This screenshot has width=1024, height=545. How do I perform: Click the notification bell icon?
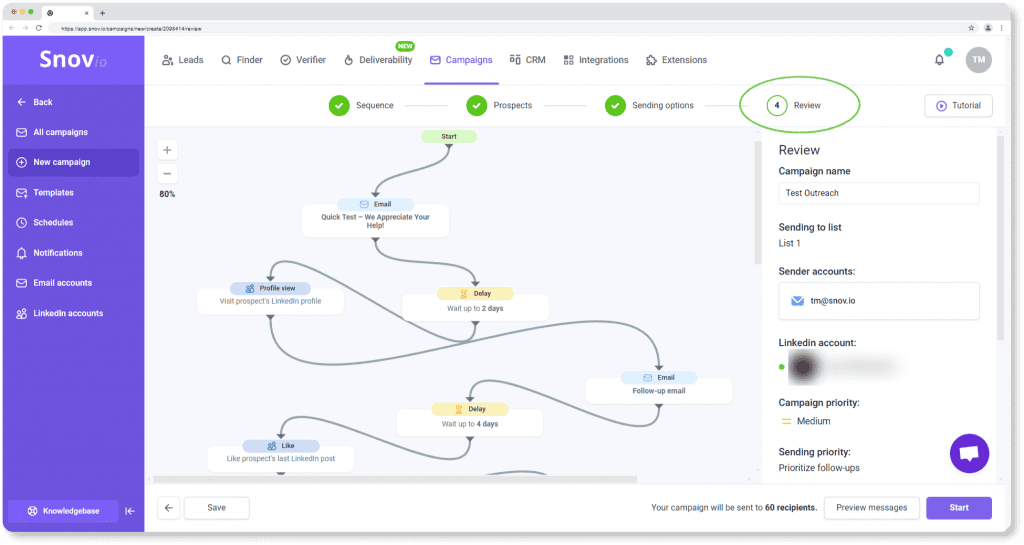point(939,60)
